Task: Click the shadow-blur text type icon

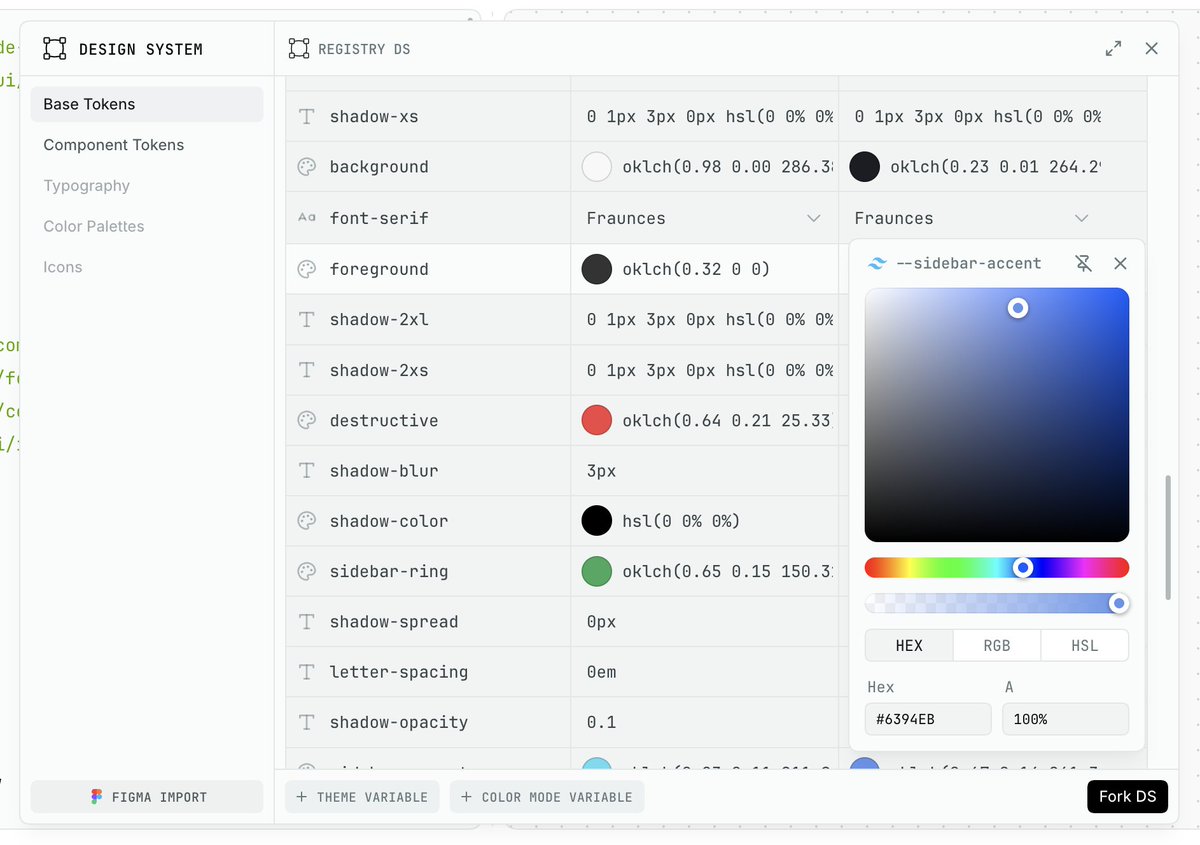Action: (x=307, y=470)
